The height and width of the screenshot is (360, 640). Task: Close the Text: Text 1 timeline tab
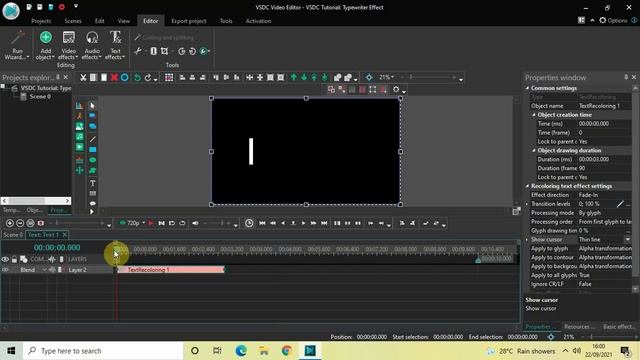(x=64, y=235)
